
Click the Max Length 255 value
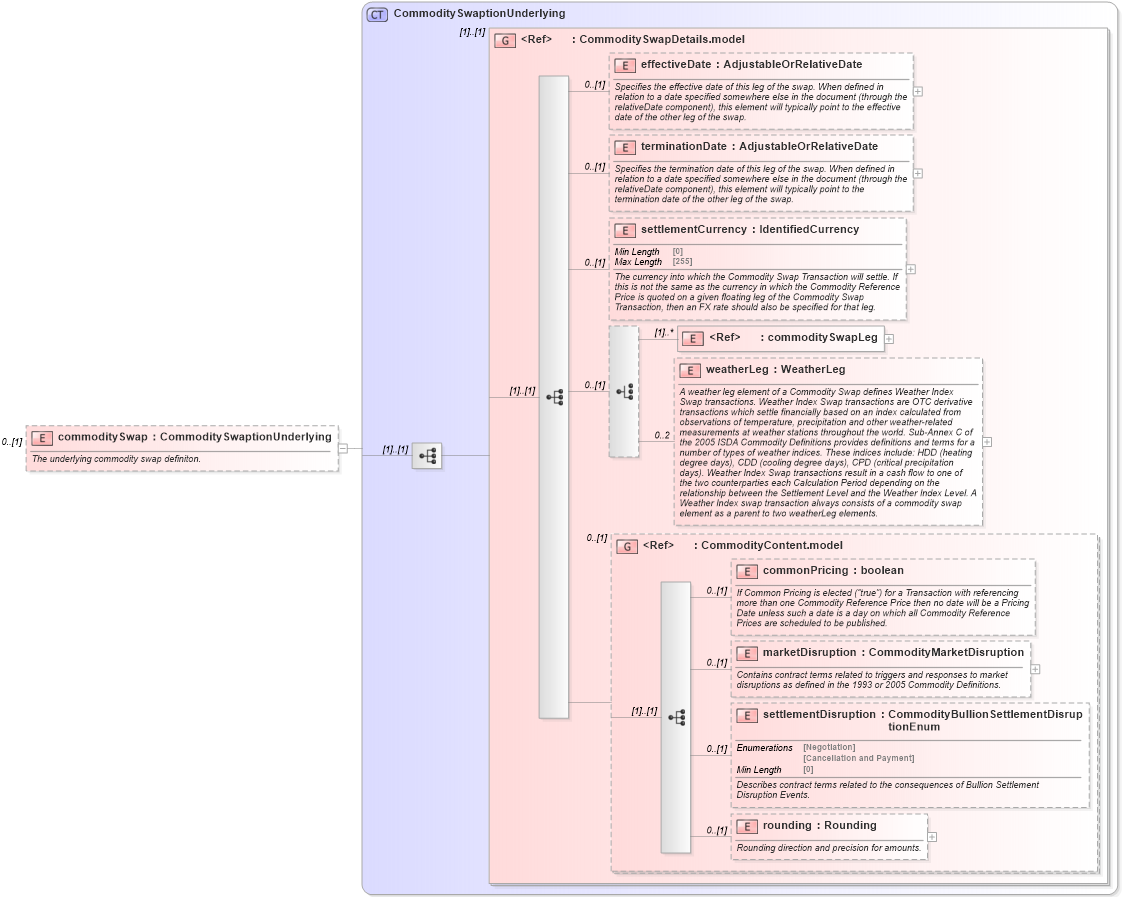click(683, 262)
